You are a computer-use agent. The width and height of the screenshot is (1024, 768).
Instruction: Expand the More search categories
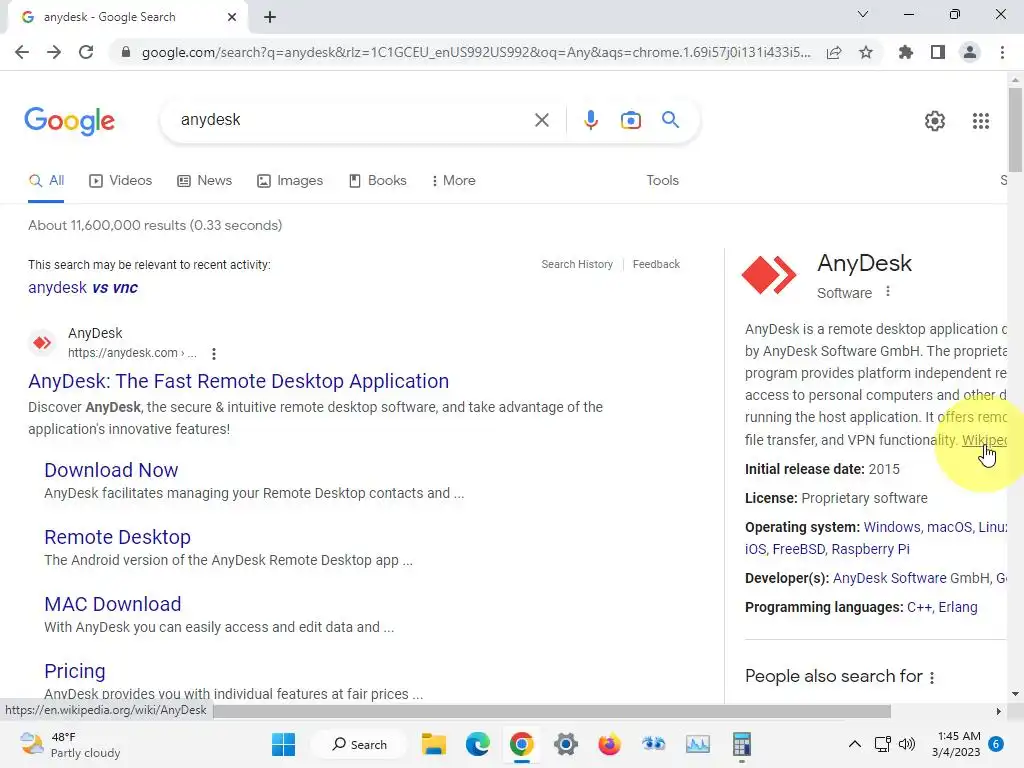453,181
